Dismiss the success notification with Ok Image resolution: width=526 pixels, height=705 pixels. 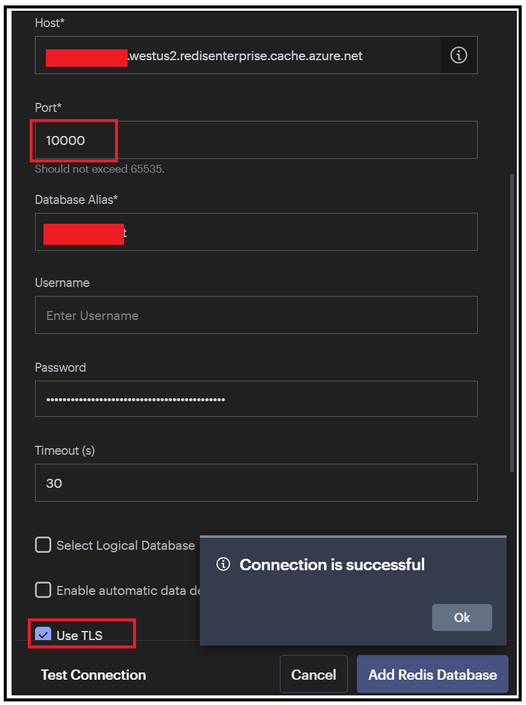462,617
